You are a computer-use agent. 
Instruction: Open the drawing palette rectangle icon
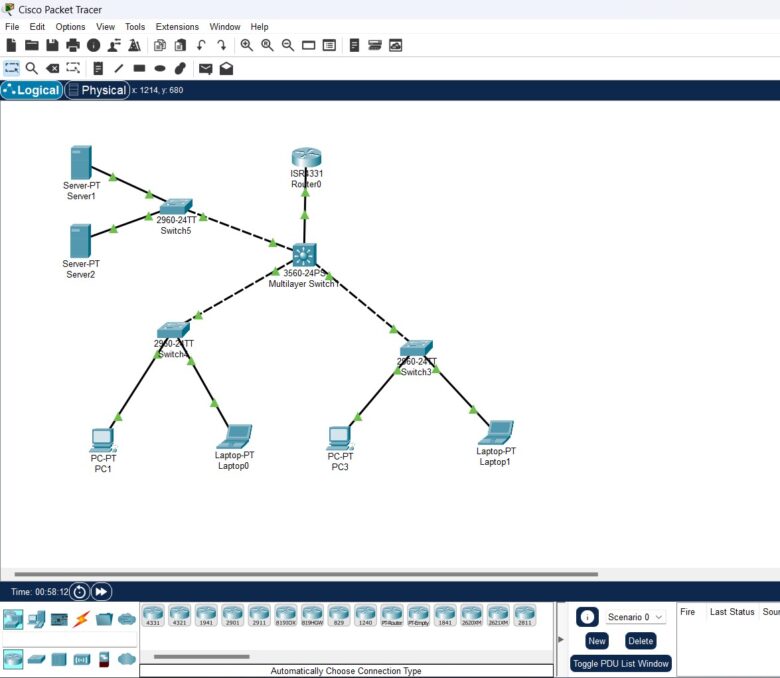[308, 45]
